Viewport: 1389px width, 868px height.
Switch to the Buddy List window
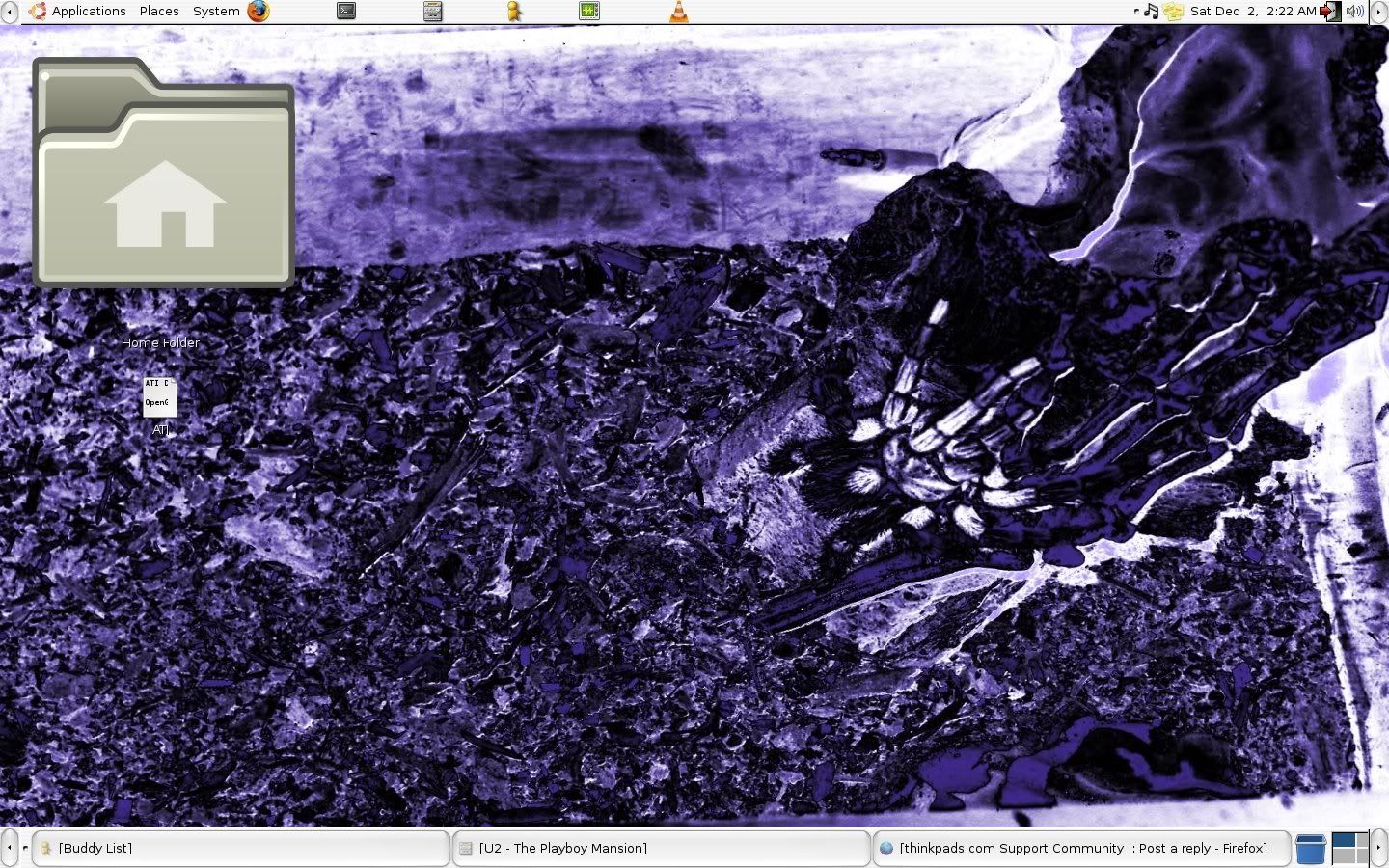tap(241, 849)
